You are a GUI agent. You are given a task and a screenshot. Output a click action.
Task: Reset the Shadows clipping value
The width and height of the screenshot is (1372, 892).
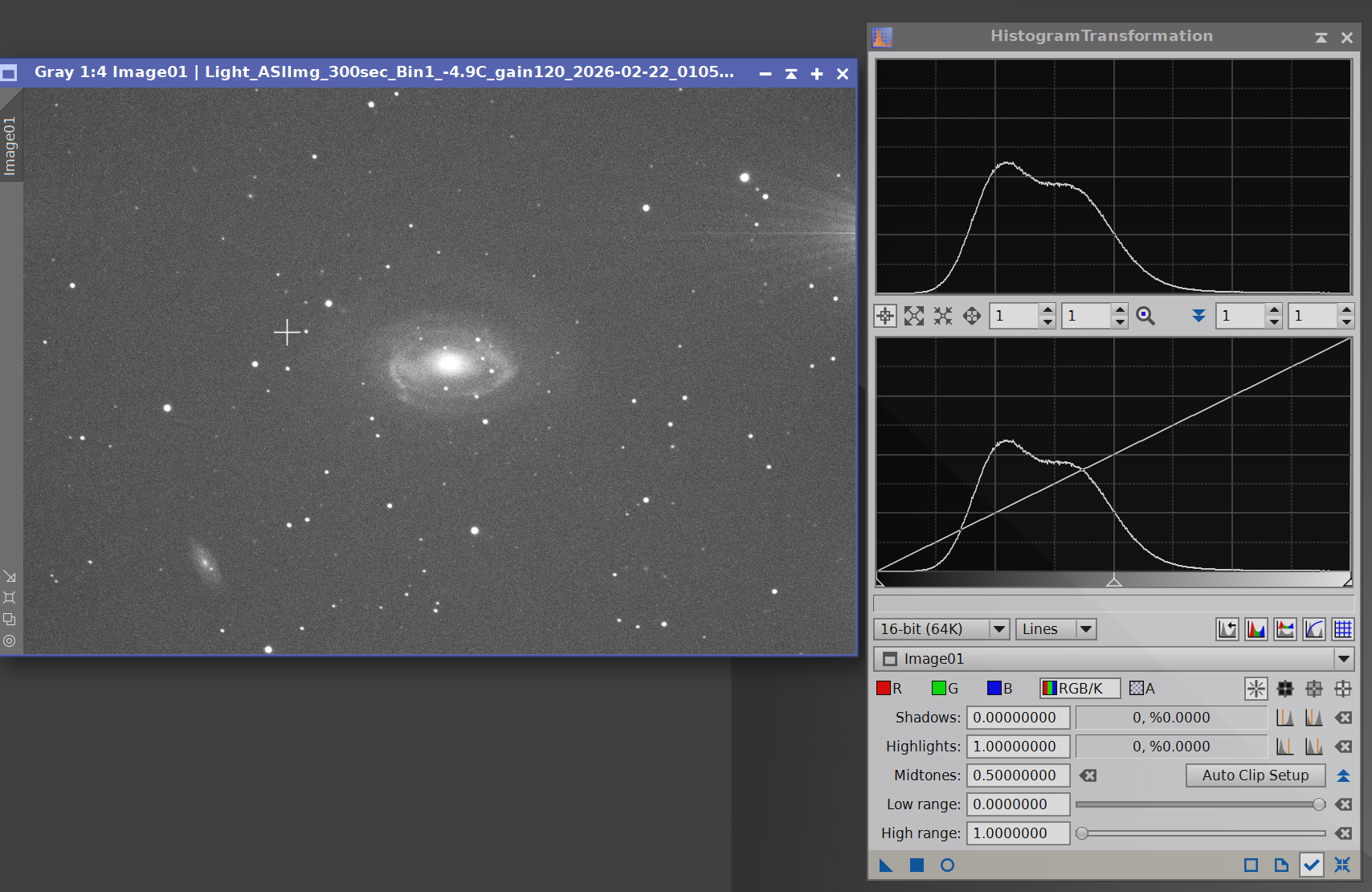point(1343,718)
